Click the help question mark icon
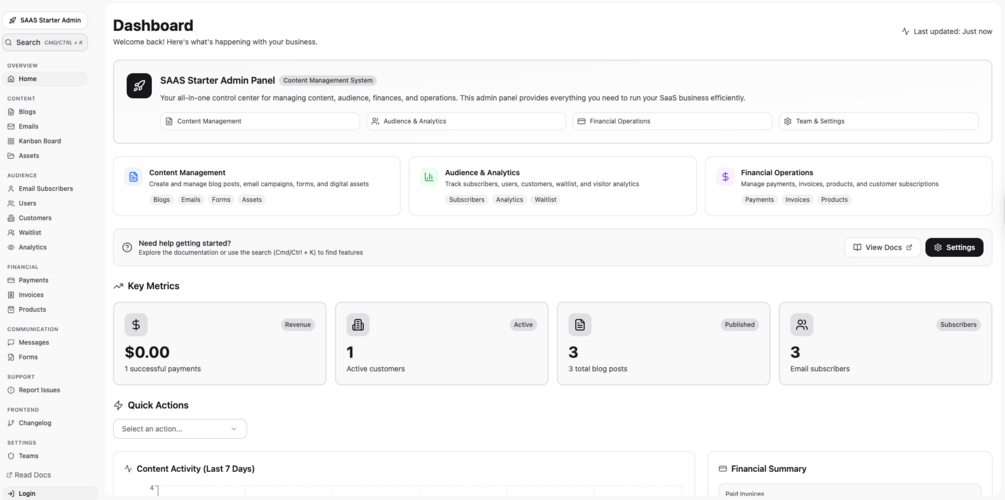 [127, 247]
